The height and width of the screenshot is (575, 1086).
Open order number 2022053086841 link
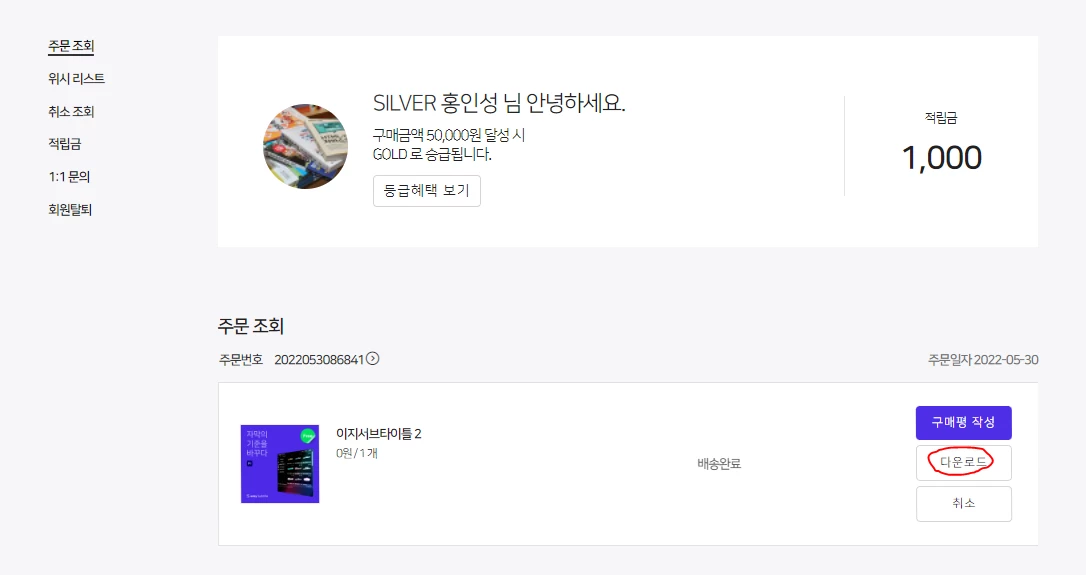click(319, 360)
